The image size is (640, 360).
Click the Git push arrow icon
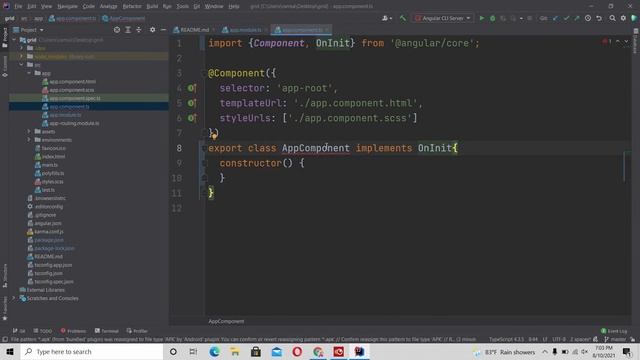(577, 18)
